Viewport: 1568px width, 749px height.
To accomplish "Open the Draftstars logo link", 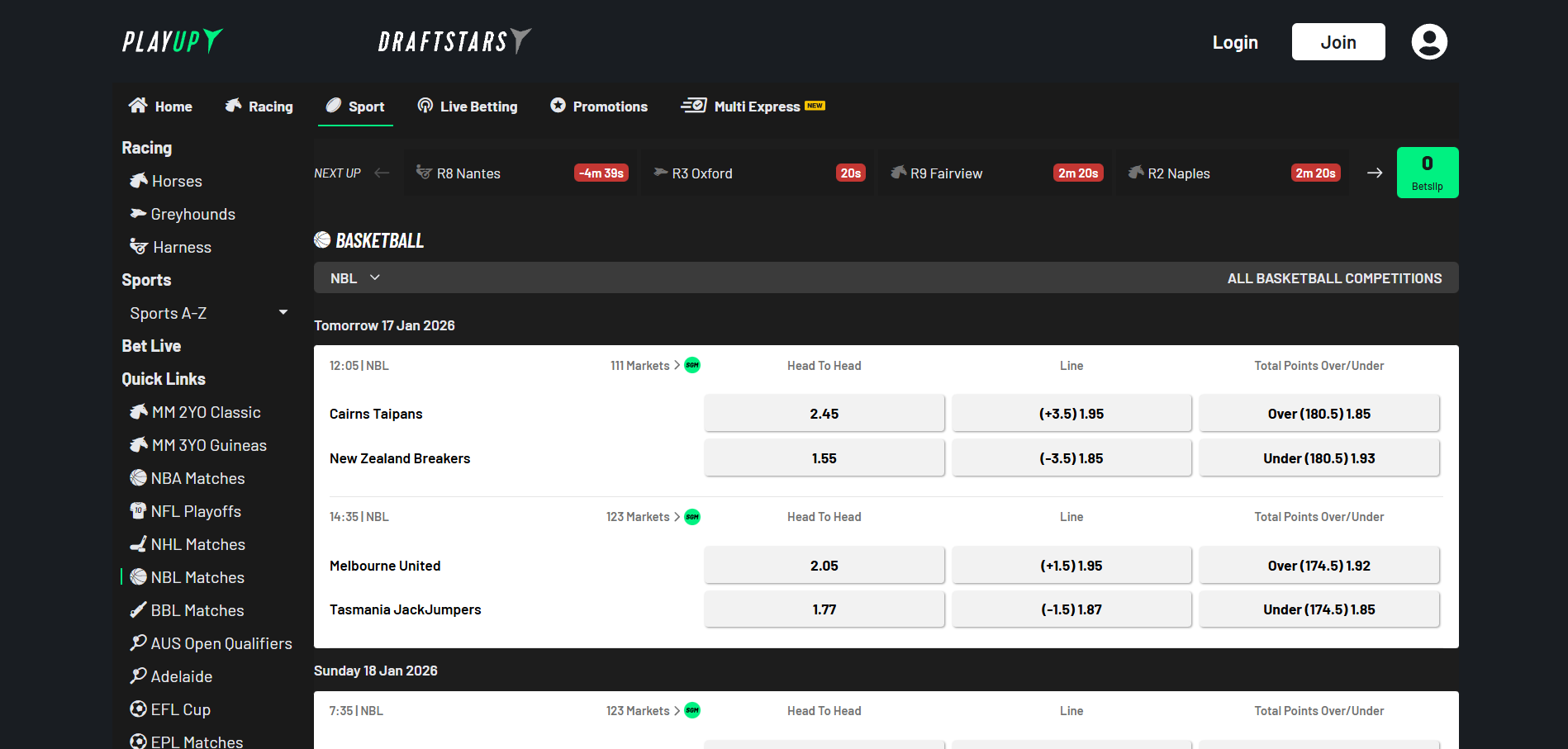I will point(454,41).
